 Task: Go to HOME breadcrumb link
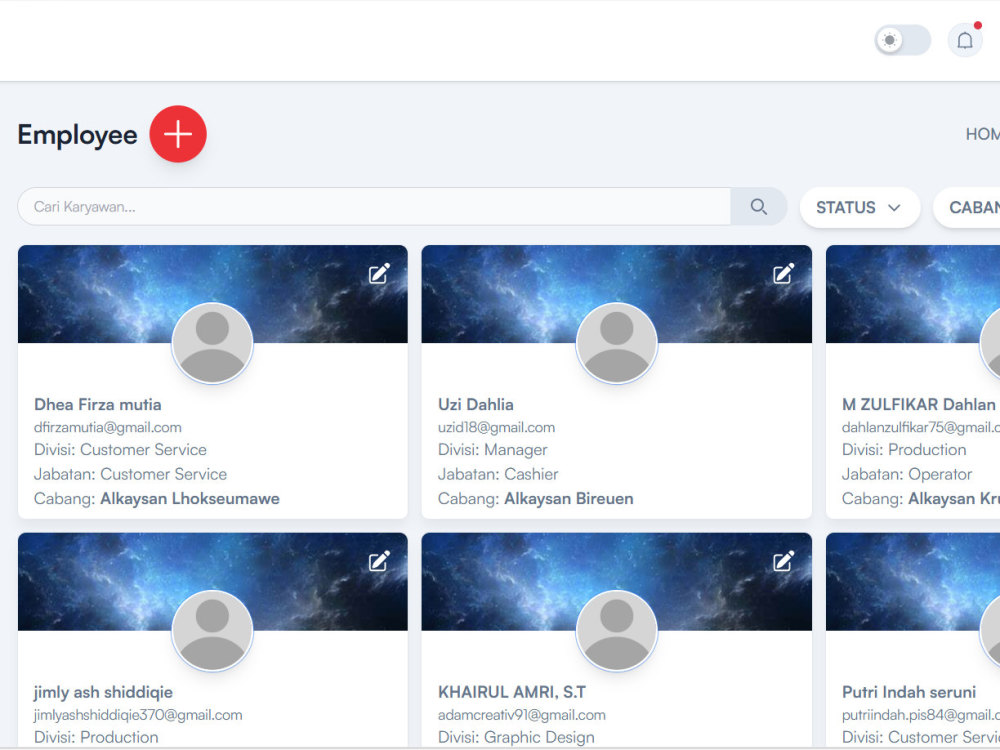click(982, 134)
